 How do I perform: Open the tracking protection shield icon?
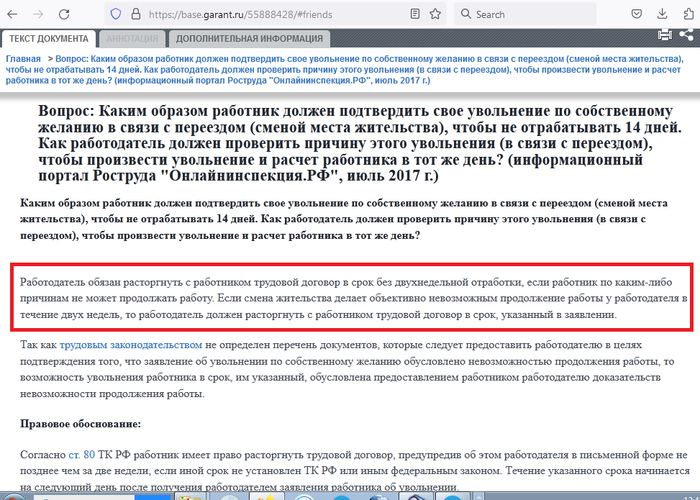pyautogui.click(x=115, y=14)
